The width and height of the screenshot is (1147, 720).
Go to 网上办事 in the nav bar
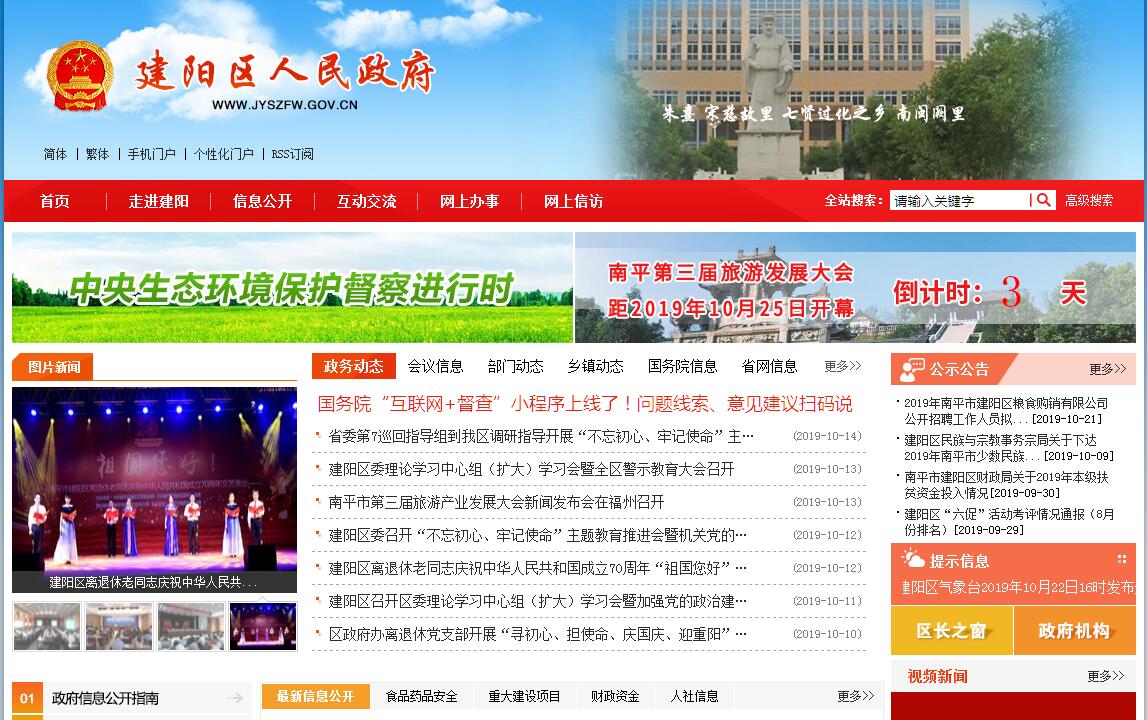[x=469, y=201]
